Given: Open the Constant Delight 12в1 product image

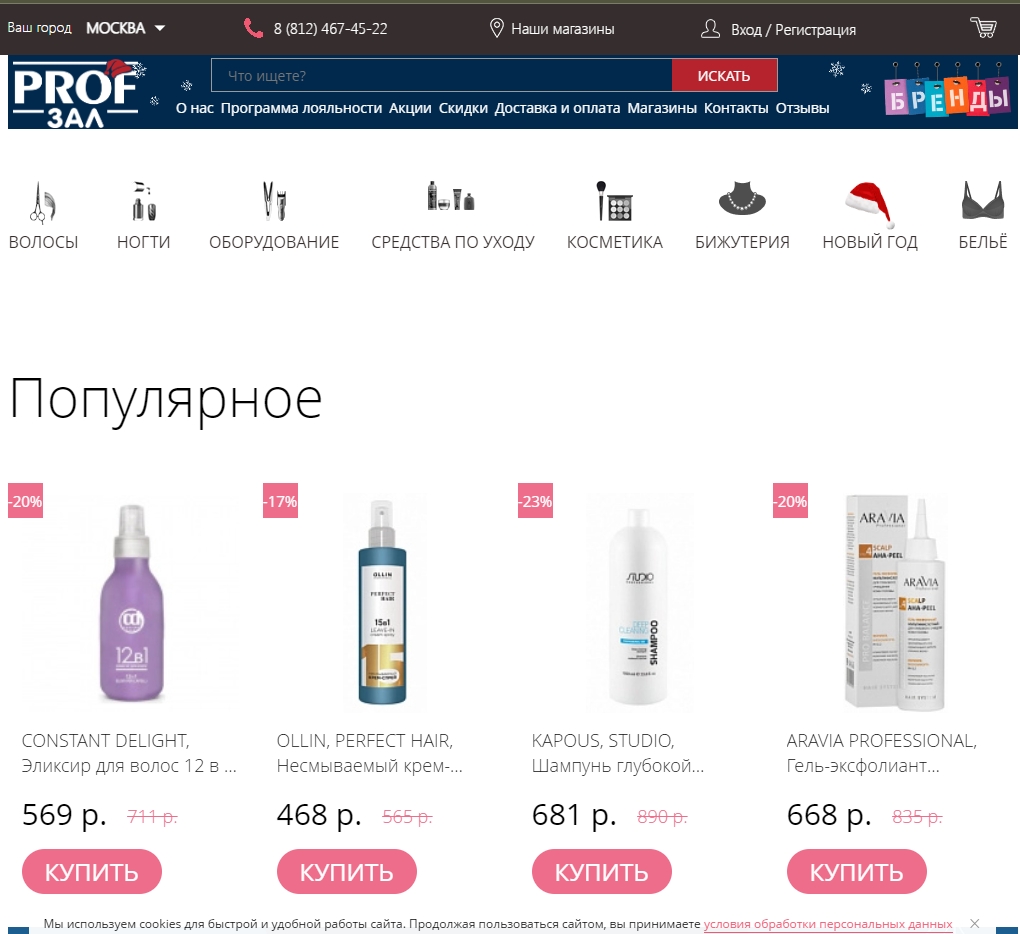Looking at the screenshot, I should [x=131, y=602].
